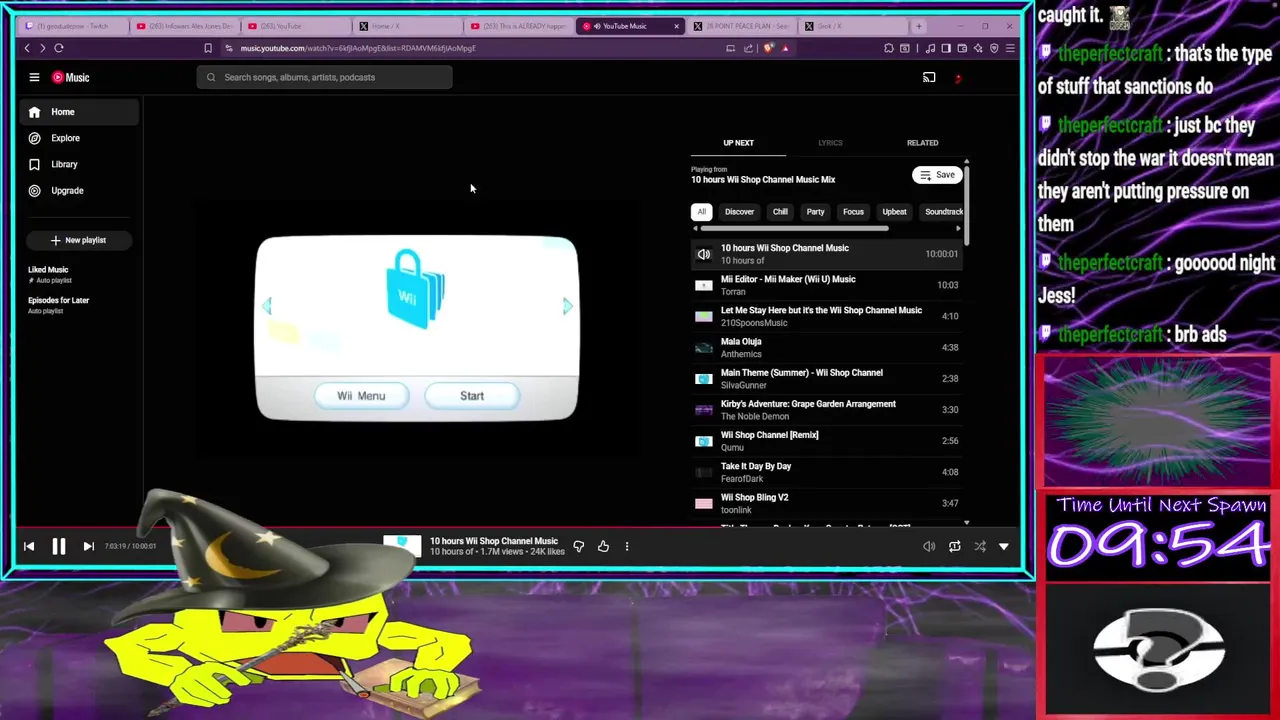
Task: Click the Cast to device icon
Action: (x=929, y=77)
